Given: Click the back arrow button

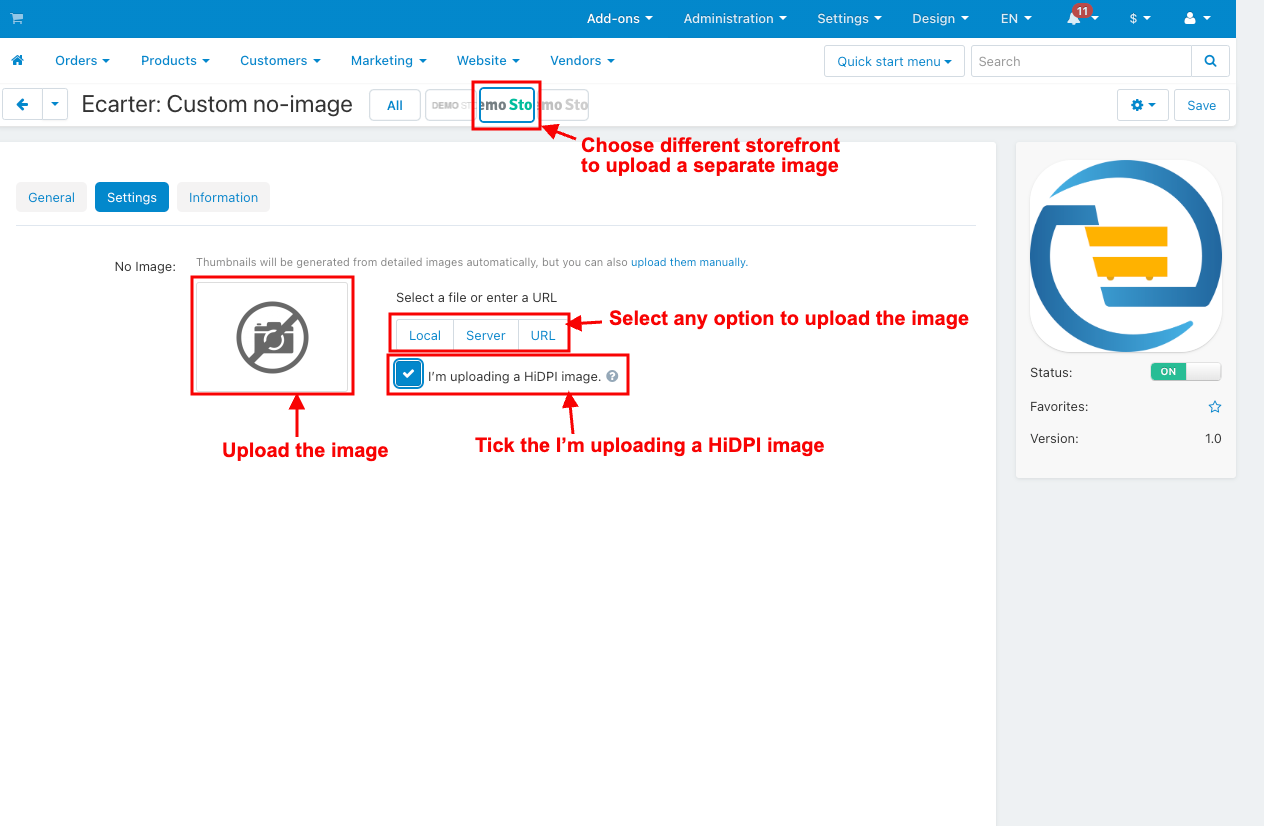Looking at the screenshot, I should [x=22, y=104].
